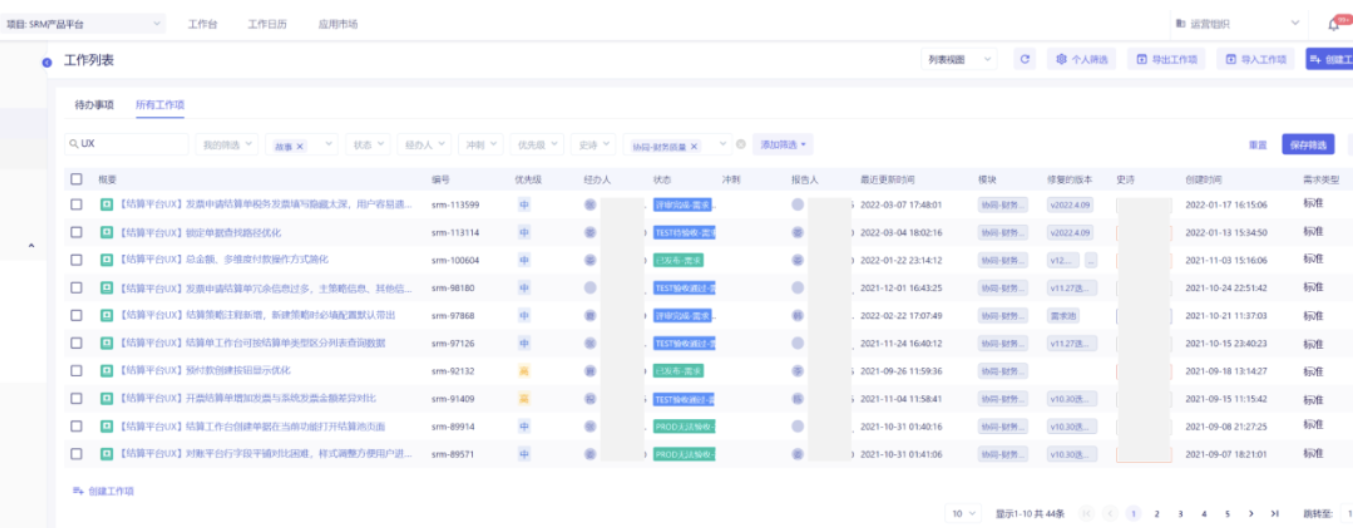
Task: Check the row srm-100604 checkbox
Action: click(77, 260)
